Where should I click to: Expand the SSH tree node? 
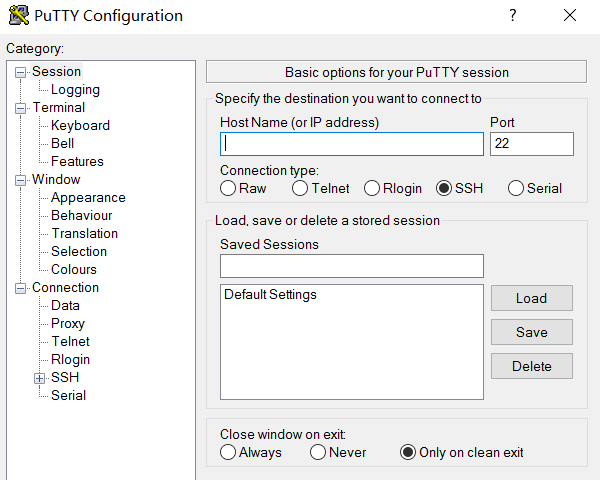(39, 378)
